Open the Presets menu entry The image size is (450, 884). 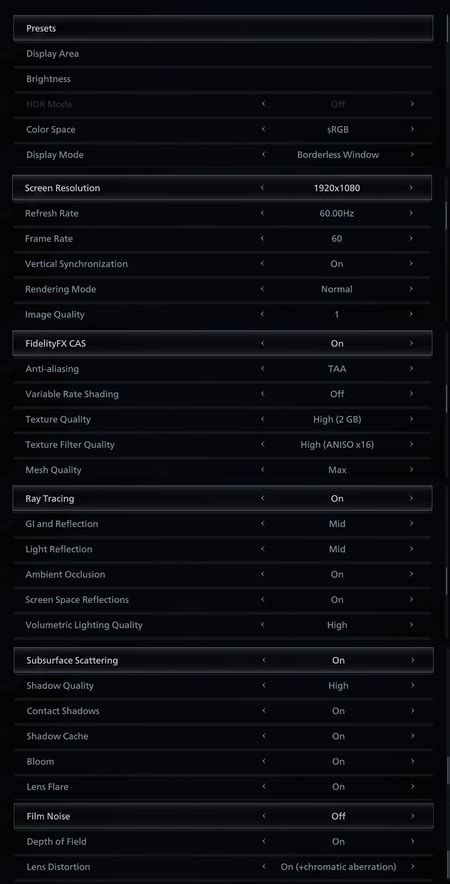[223, 28]
